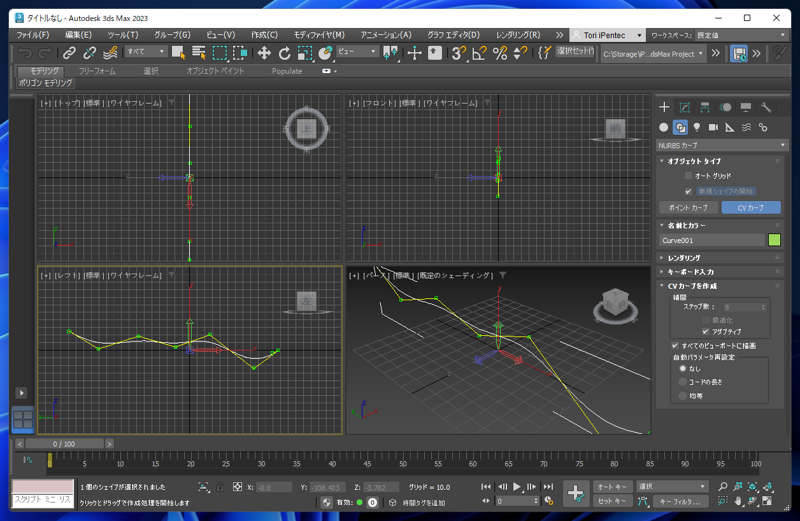Open the Hierarchy panel tab icon
The image size is (800, 521).
705,107
